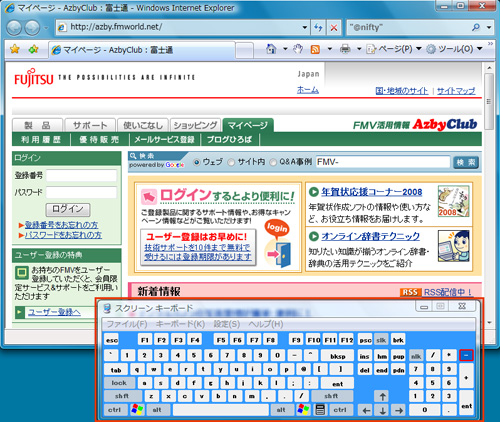Switch to the サポート site tab
The width and height of the screenshot is (500, 422).
(x=90, y=125)
